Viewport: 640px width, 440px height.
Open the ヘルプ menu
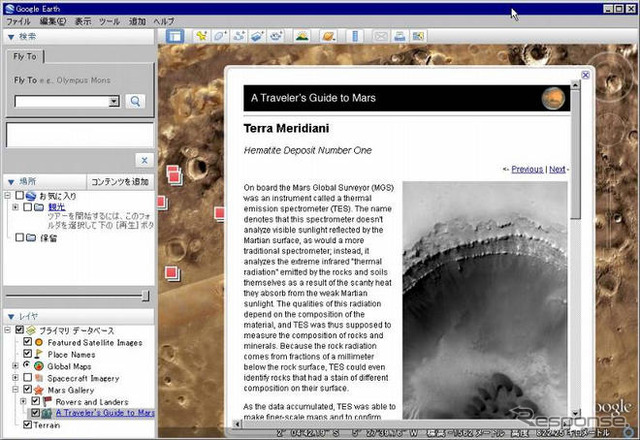point(164,21)
